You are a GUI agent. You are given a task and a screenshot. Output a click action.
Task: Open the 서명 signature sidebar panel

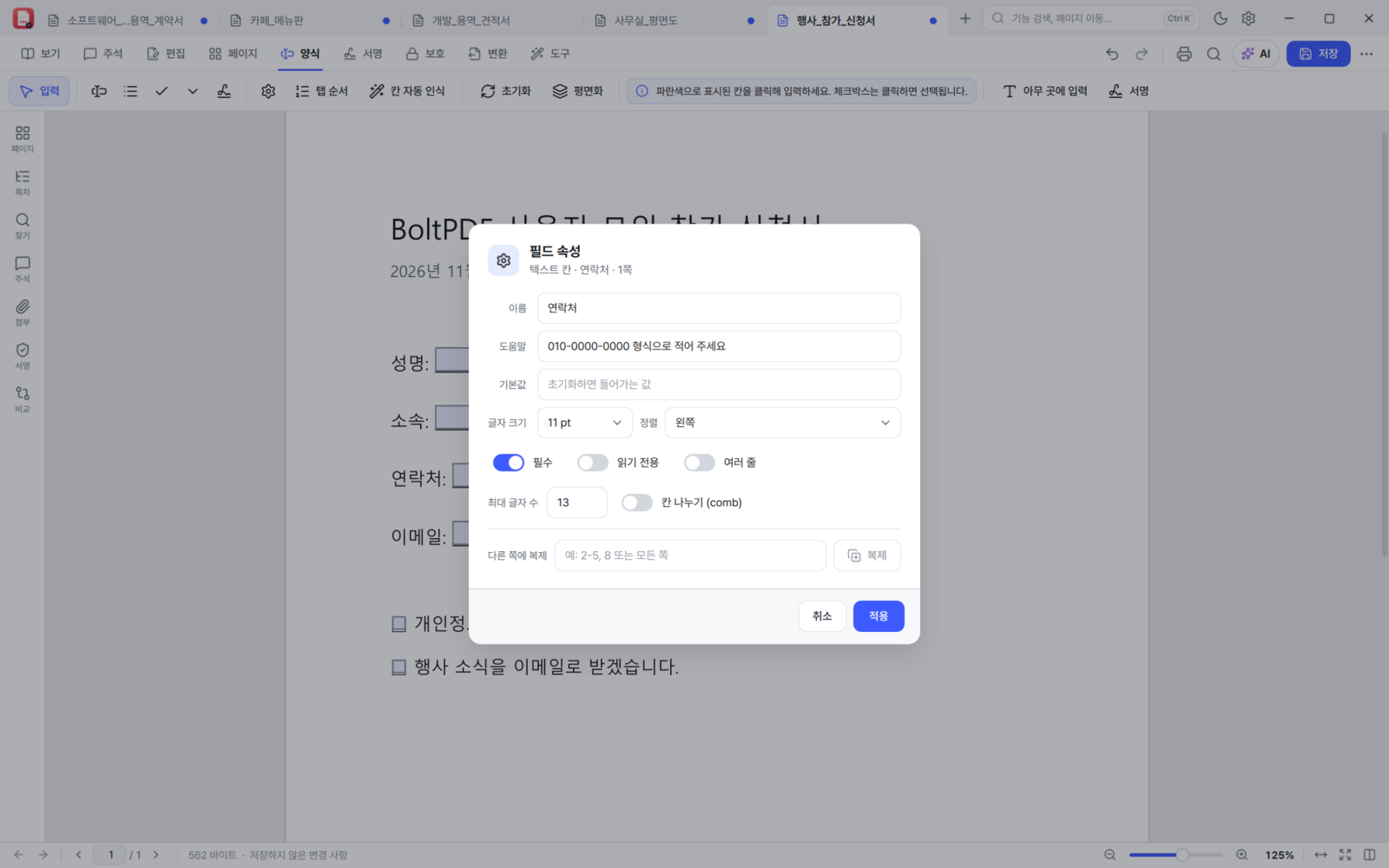23,355
